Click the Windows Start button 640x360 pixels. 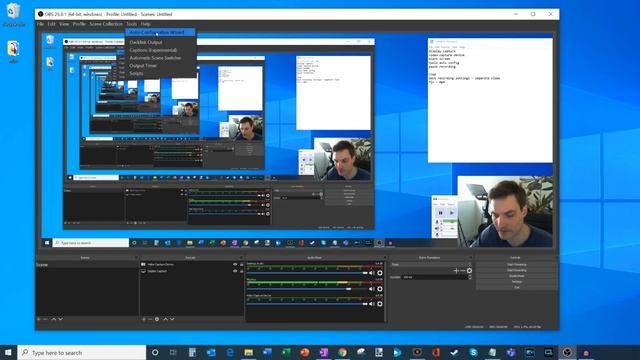tap(8, 353)
